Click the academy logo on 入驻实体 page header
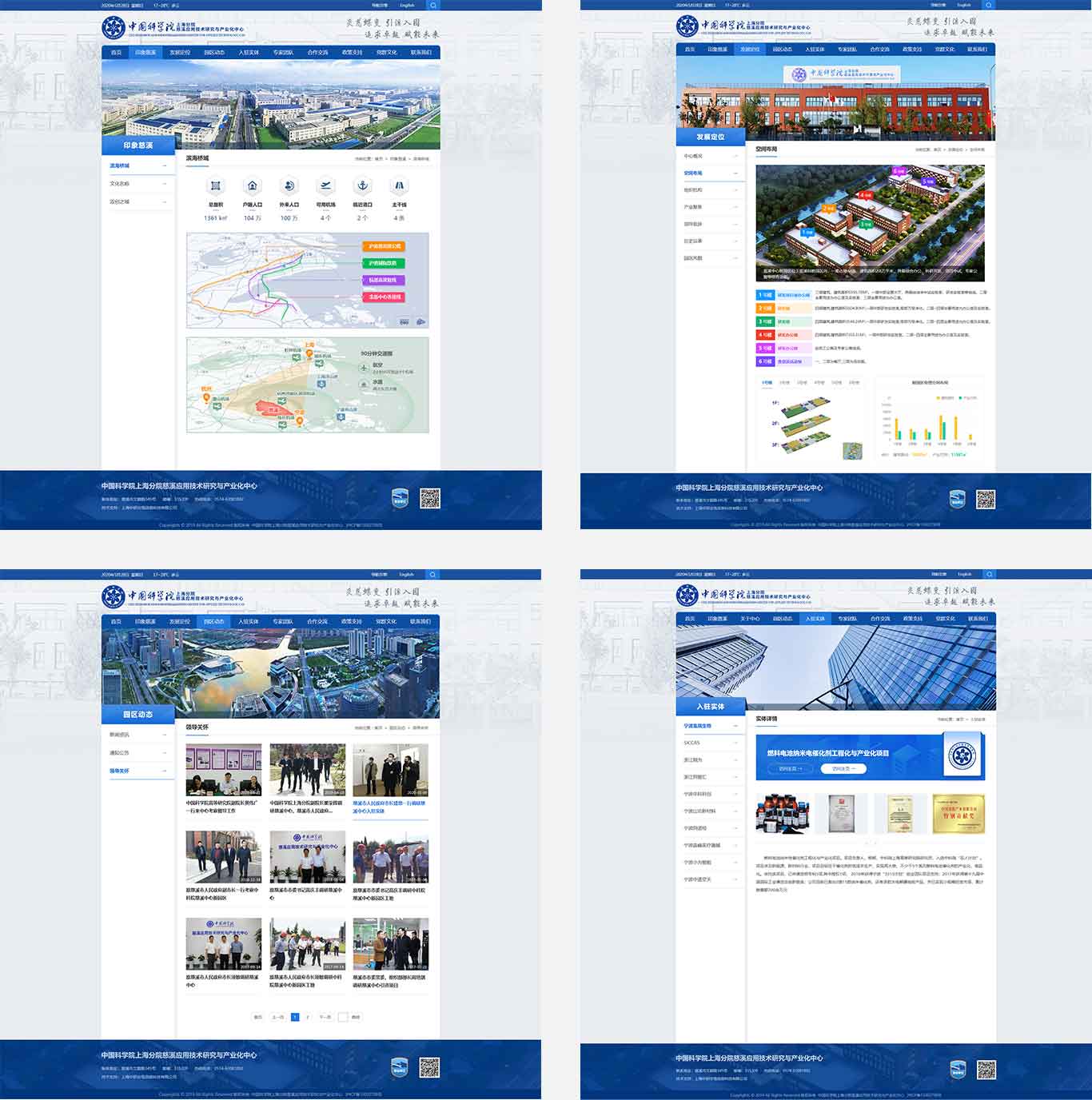The height and width of the screenshot is (1100, 1092). (x=687, y=595)
